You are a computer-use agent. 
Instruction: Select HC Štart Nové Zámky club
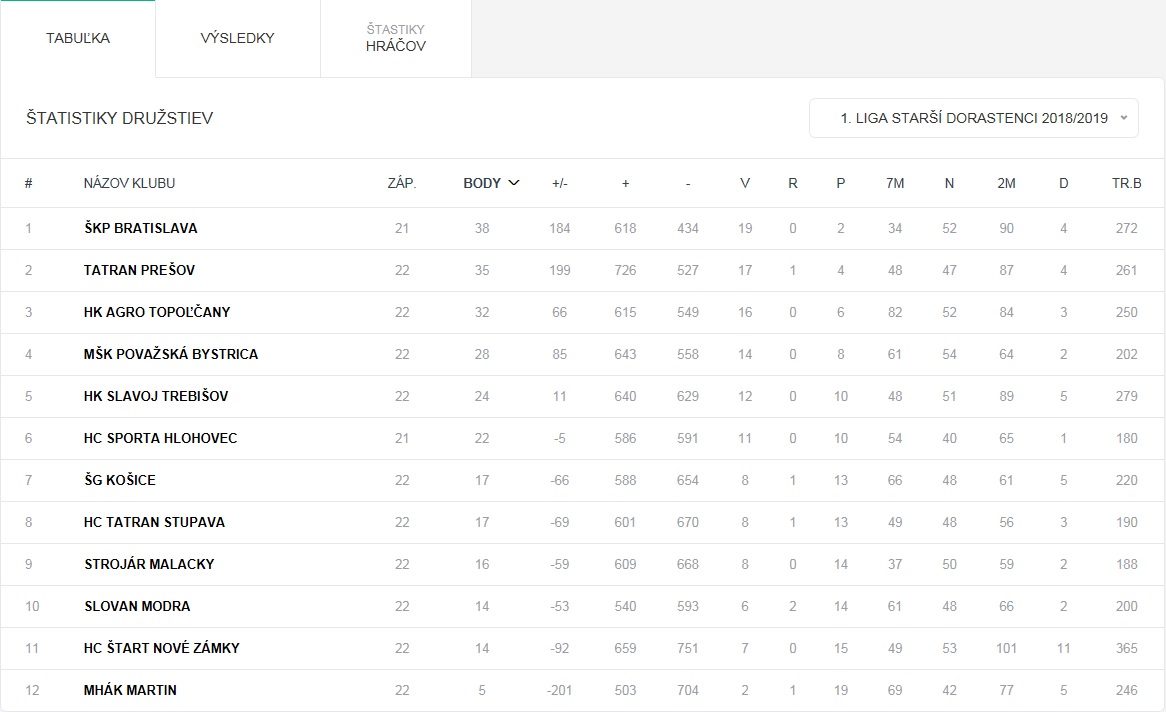click(x=162, y=648)
